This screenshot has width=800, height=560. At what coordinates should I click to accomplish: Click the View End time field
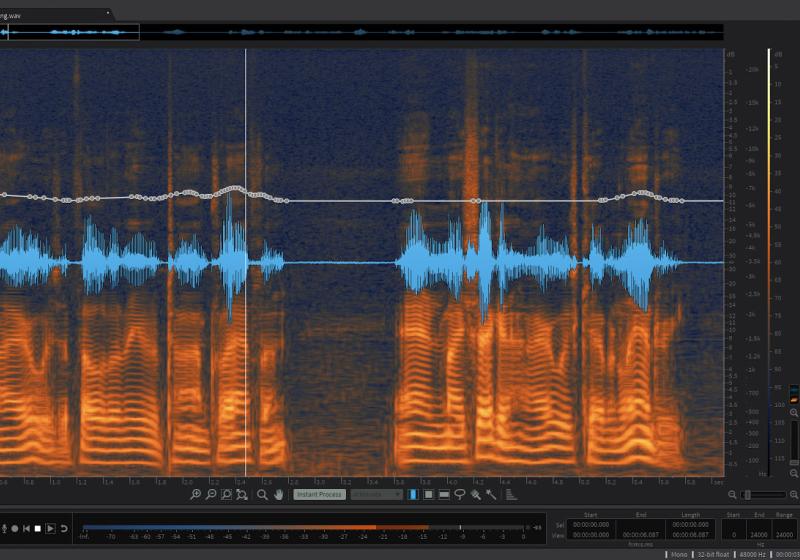(640, 535)
